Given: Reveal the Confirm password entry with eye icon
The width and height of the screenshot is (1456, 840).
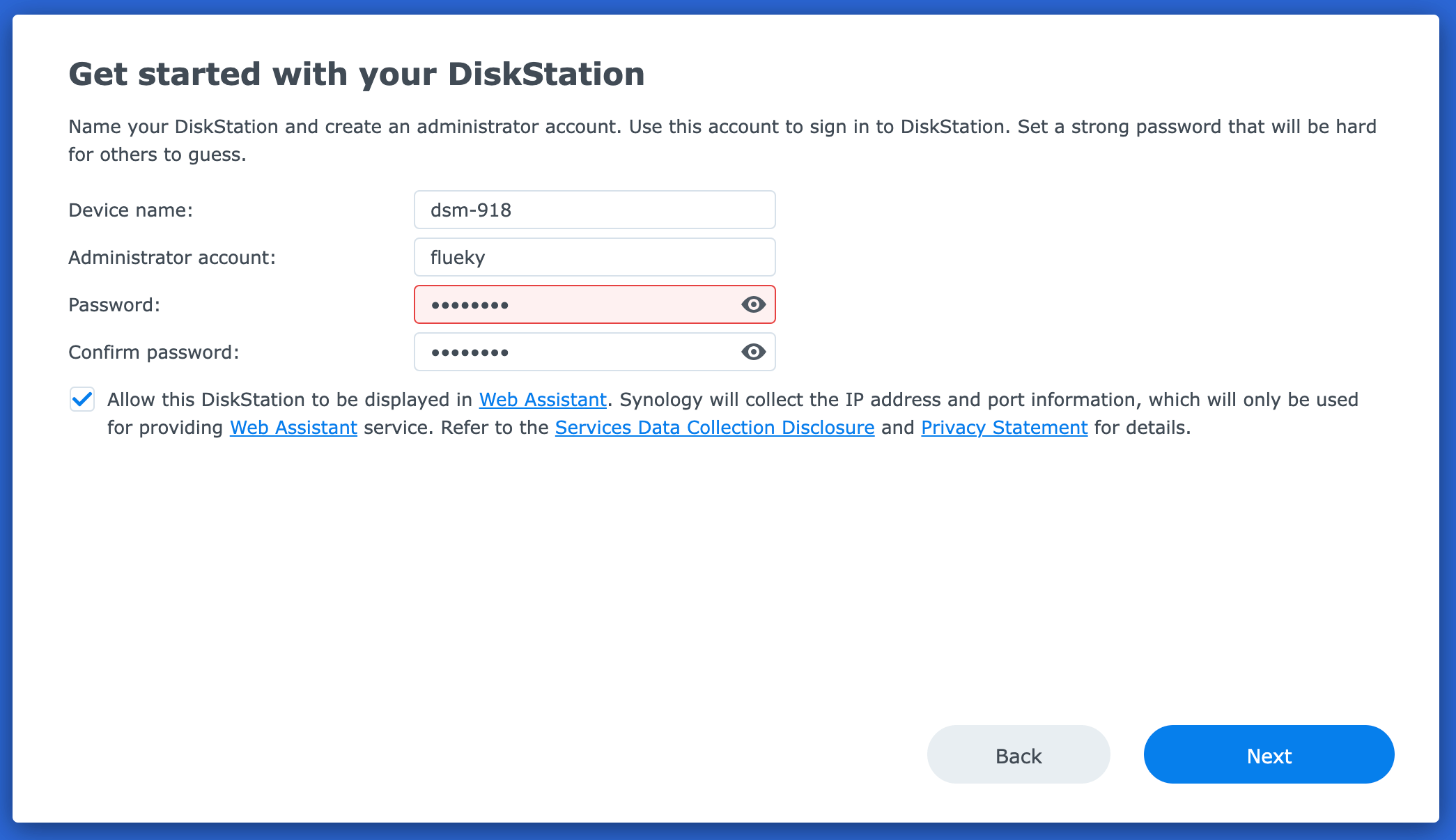Looking at the screenshot, I should click(753, 352).
